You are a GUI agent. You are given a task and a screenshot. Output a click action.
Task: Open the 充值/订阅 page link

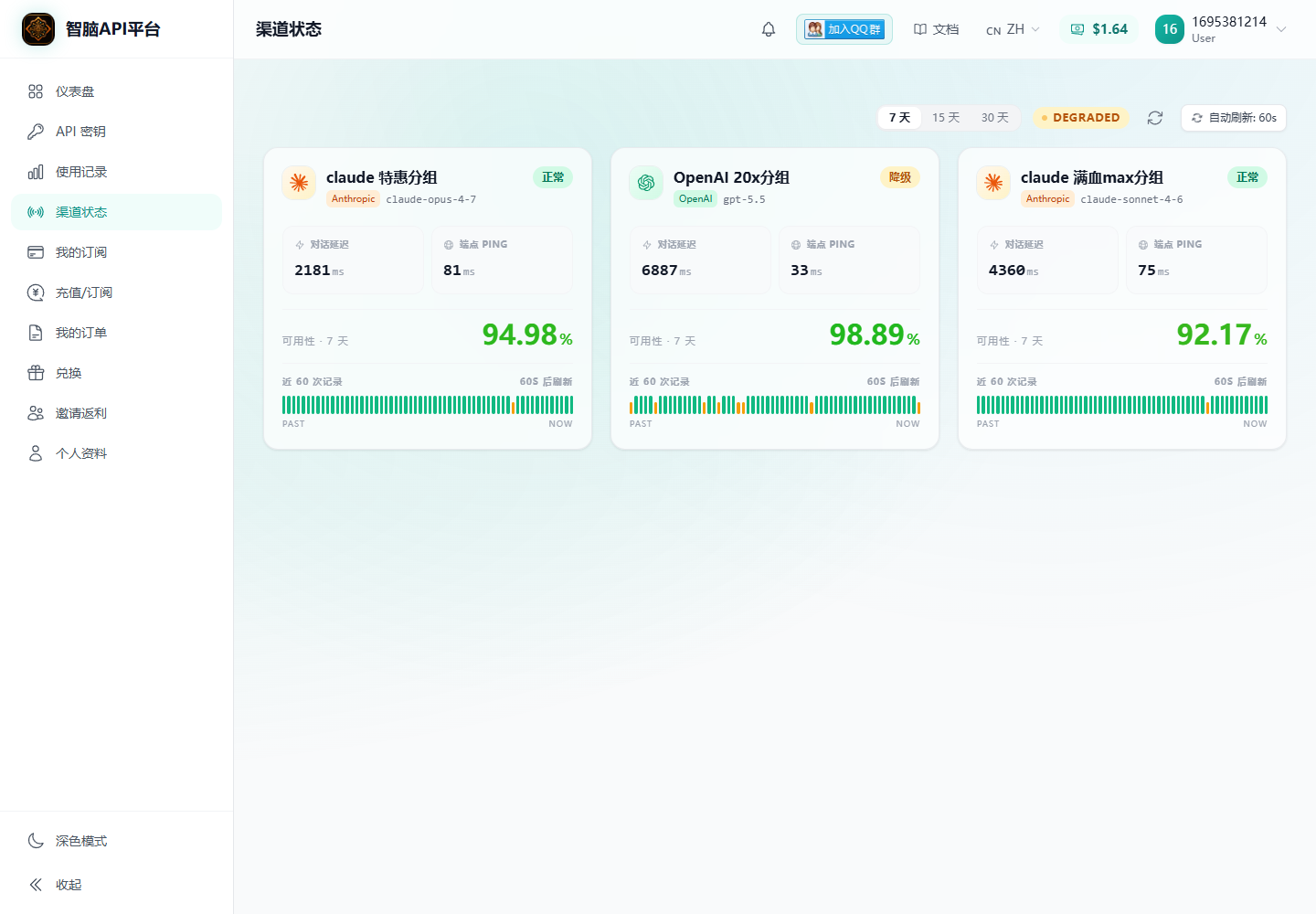(x=117, y=292)
